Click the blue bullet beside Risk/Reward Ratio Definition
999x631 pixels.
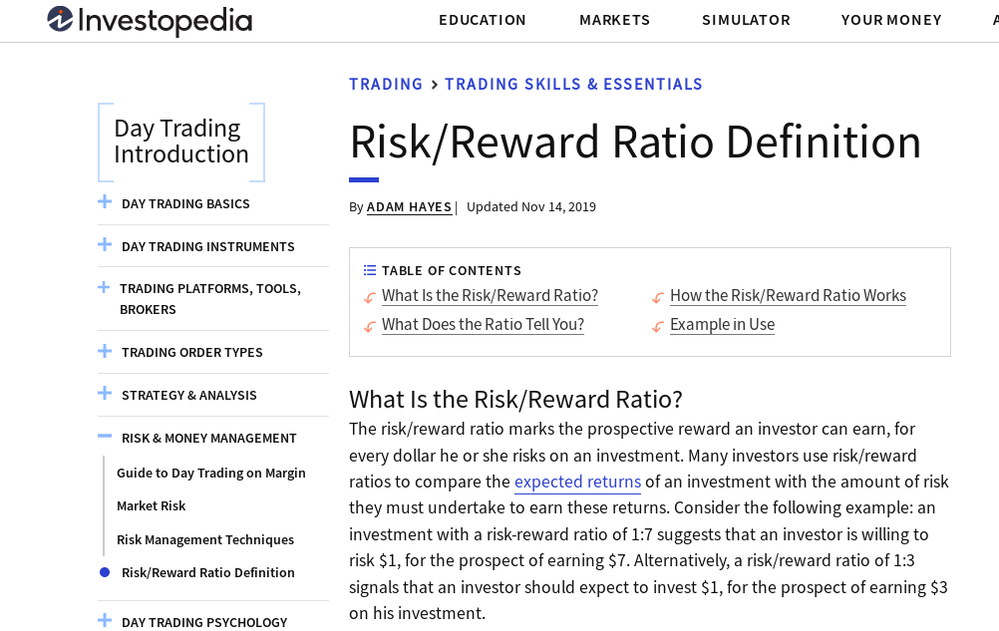click(x=105, y=572)
